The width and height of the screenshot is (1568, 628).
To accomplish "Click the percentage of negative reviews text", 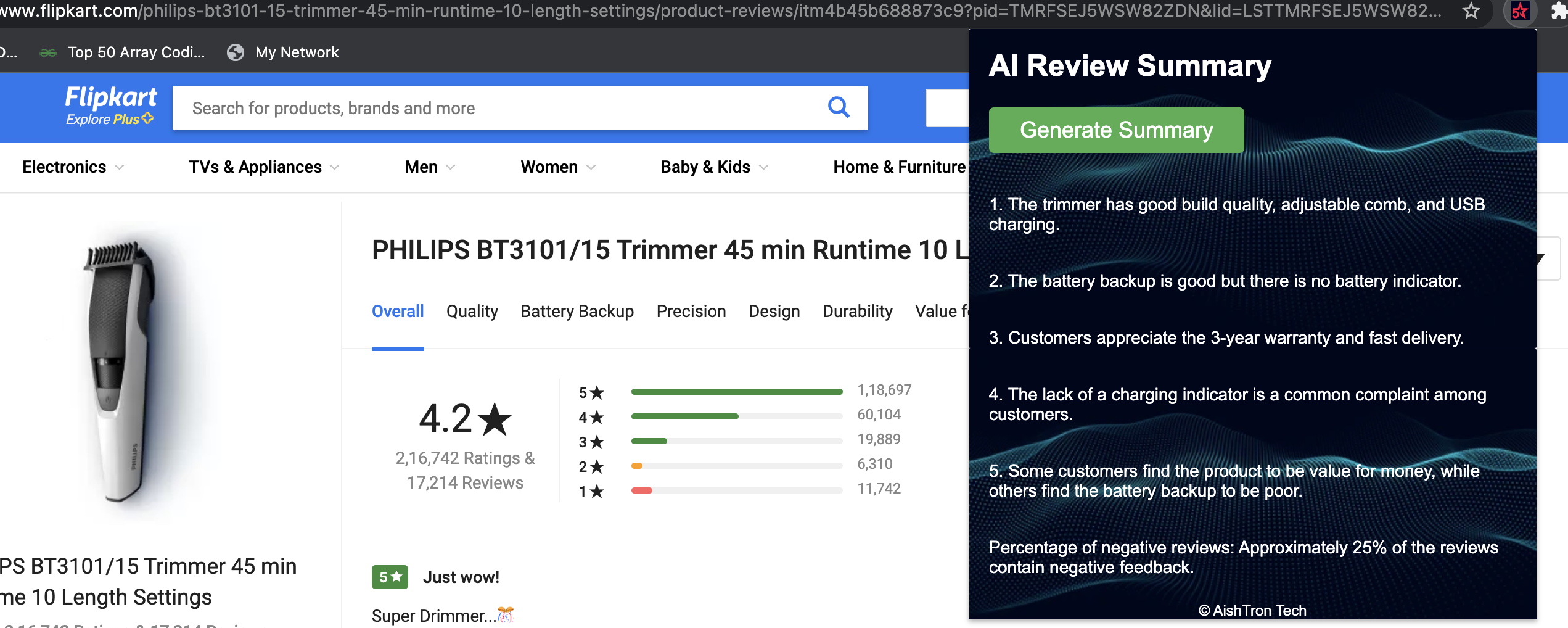I will tap(1244, 557).
